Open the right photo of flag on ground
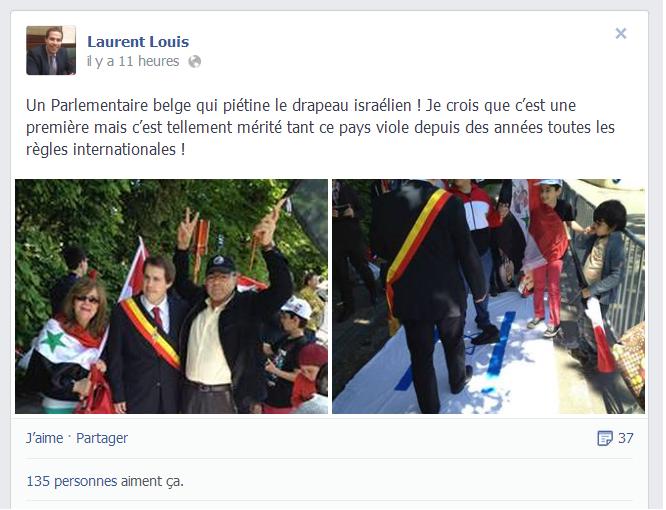 [488, 296]
